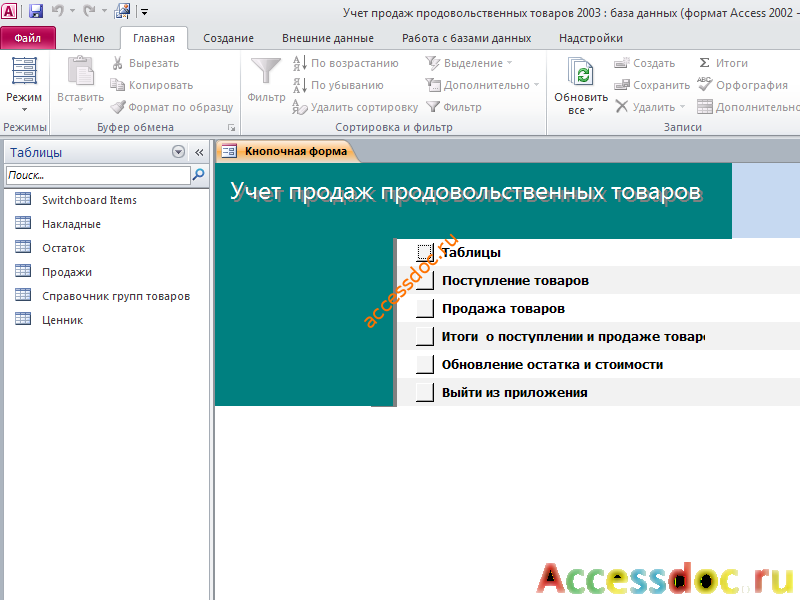Click the Режим view icon
The width and height of the screenshot is (800, 600).
coord(24,71)
